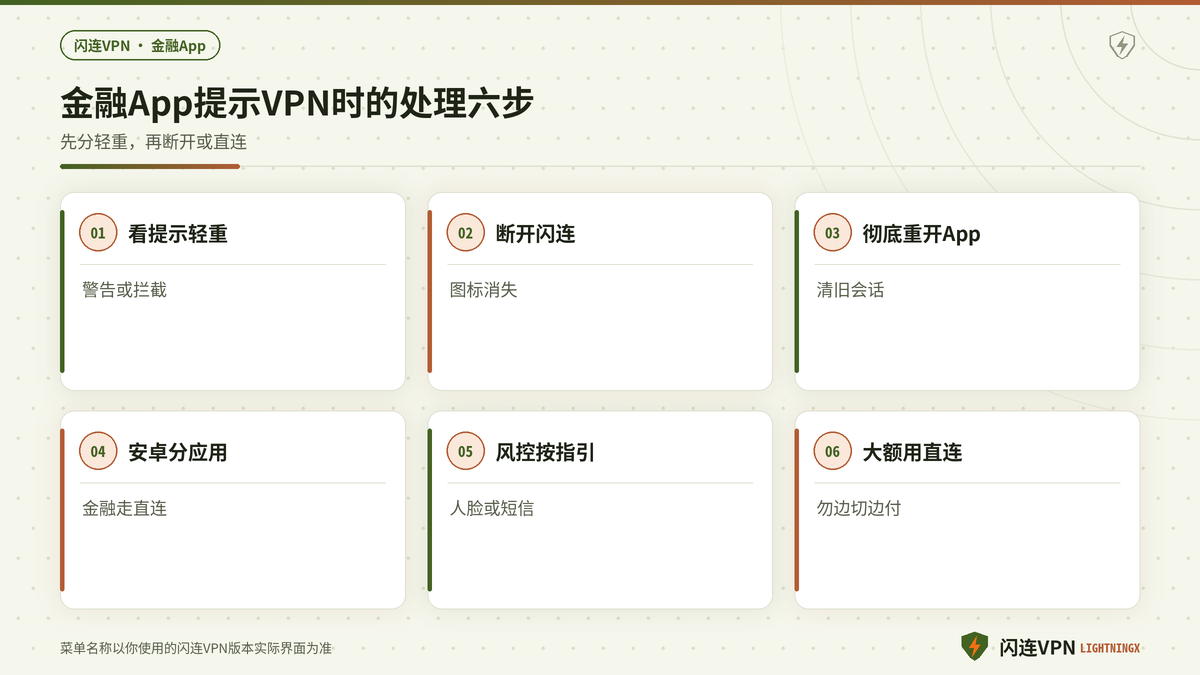Screen dimensions: 1200x675
Task: Click the heading 看提示轻重
Action: click(x=178, y=234)
